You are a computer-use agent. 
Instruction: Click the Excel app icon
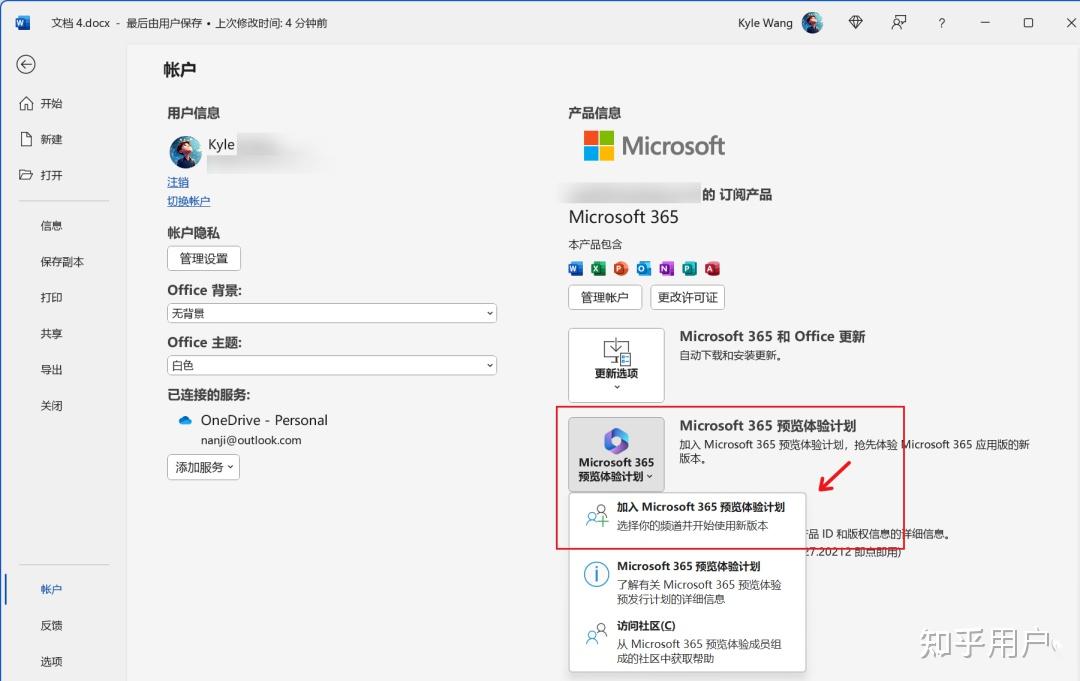click(598, 269)
